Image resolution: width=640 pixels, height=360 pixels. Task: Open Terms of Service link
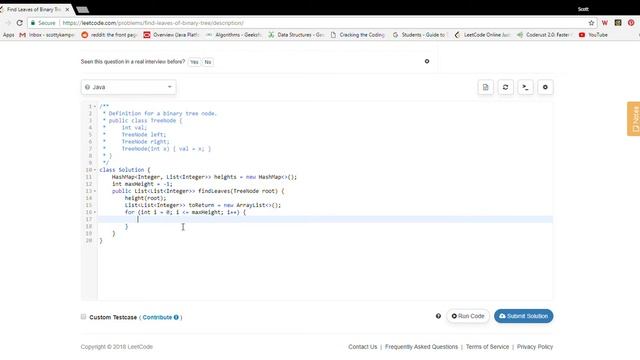click(x=487, y=347)
